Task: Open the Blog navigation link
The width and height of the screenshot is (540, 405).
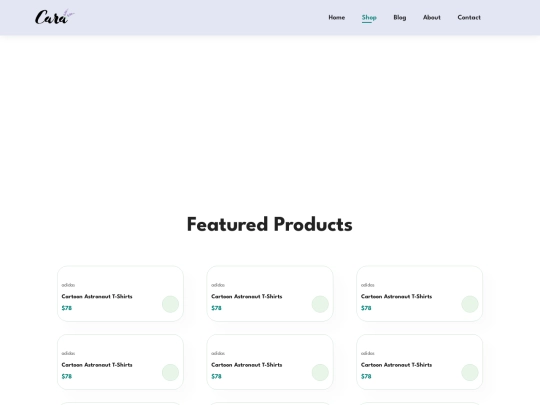Action: pyautogui.click(x=399, y=18)
